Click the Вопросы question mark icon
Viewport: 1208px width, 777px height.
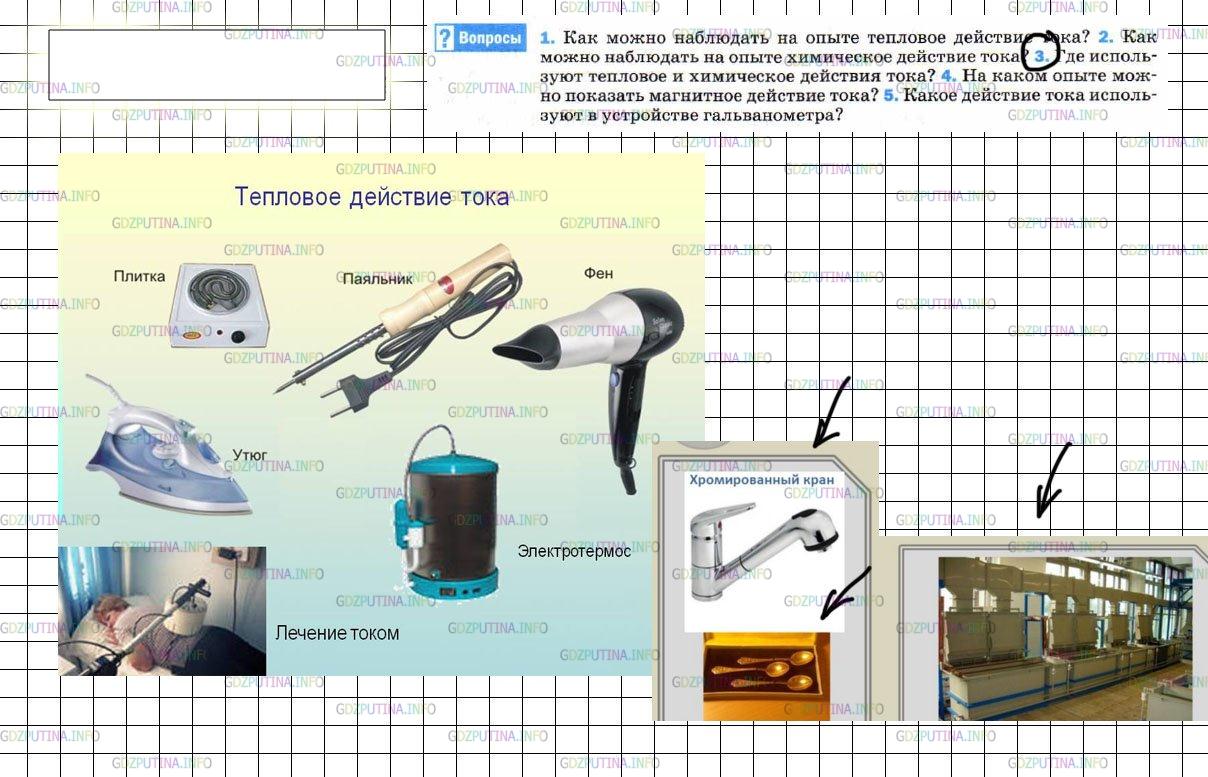tap(445, 40)
